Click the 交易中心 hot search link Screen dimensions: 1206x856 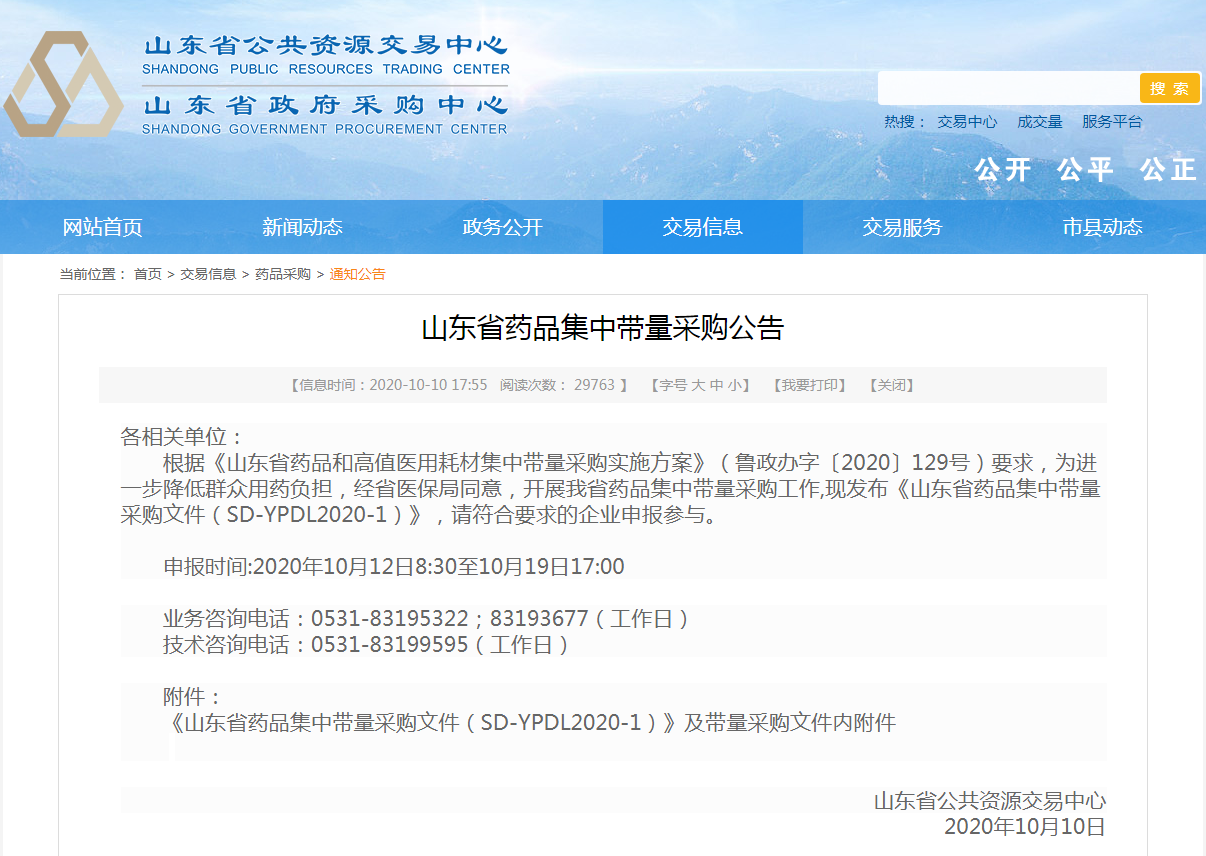[967, 122]
